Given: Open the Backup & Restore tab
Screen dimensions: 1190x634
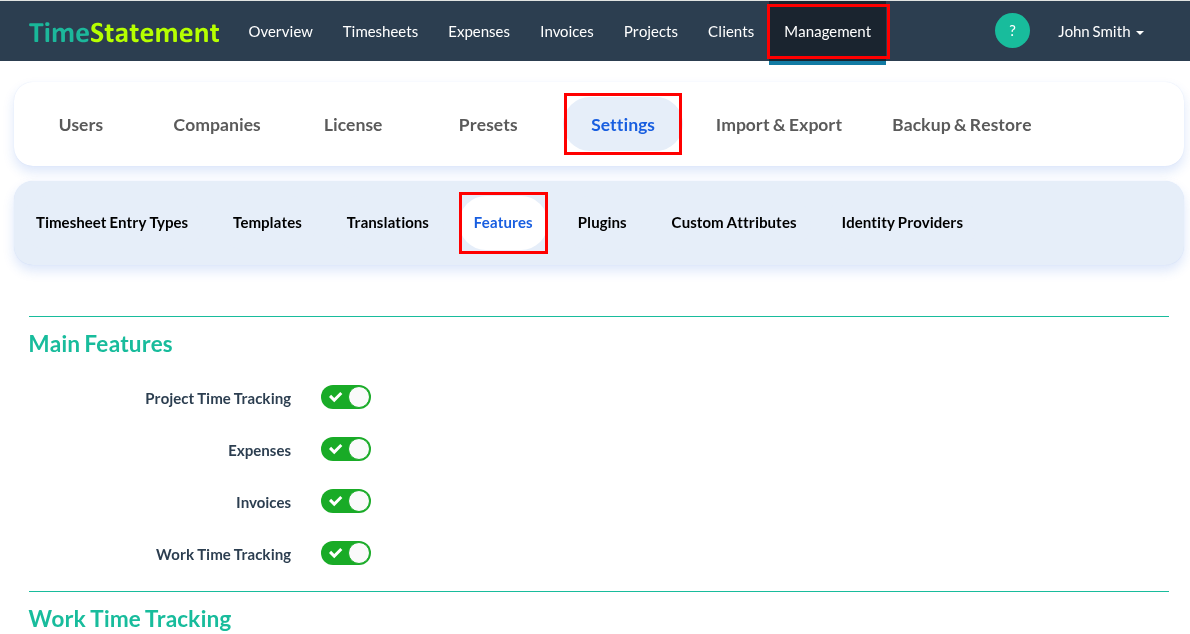Looking at the screenshot, I should 962,125.
